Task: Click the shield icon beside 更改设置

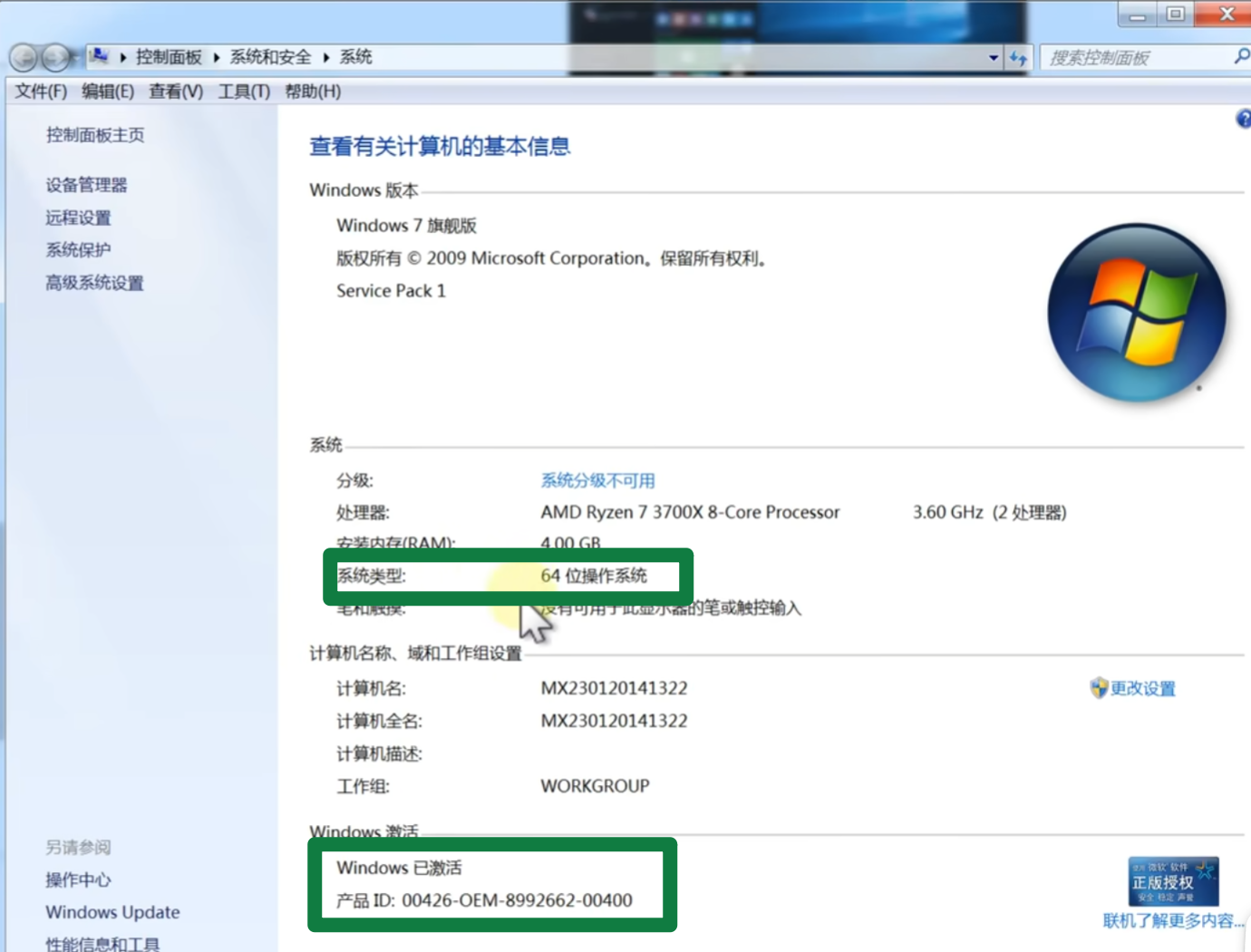Action: (x=1099, y=687)
